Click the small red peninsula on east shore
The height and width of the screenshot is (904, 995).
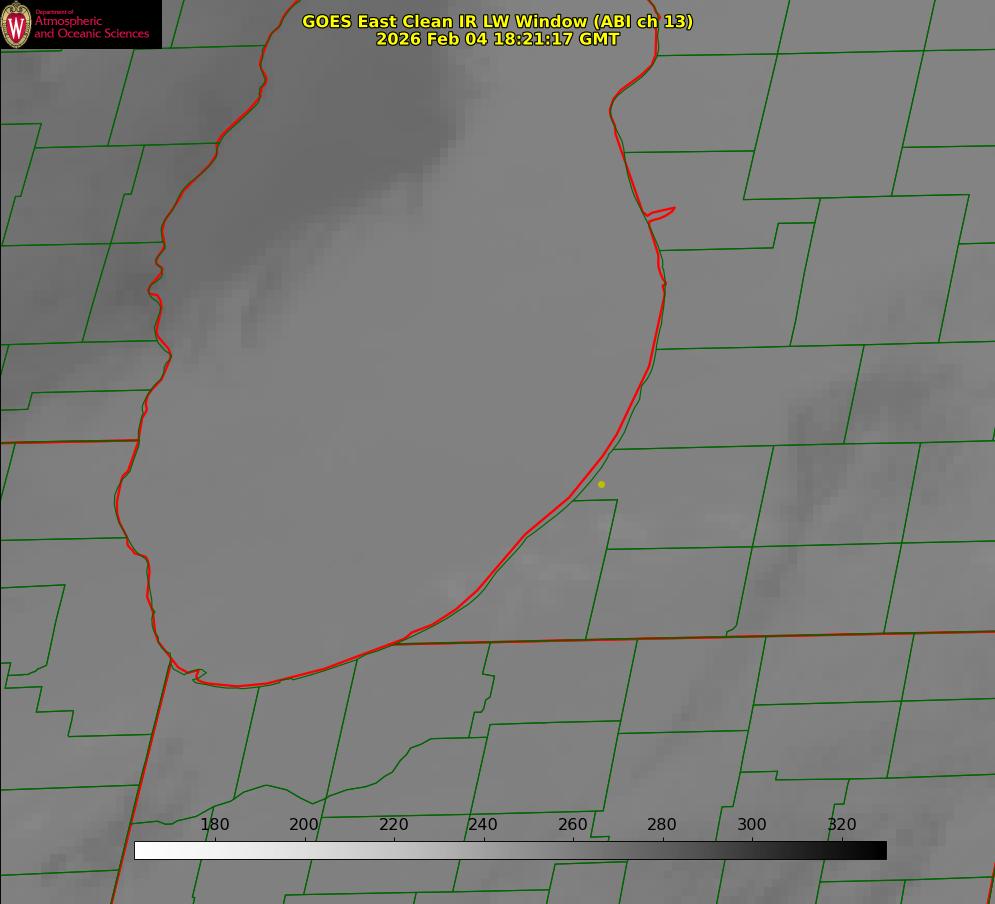pyautogui.click(x=661, y=214)
